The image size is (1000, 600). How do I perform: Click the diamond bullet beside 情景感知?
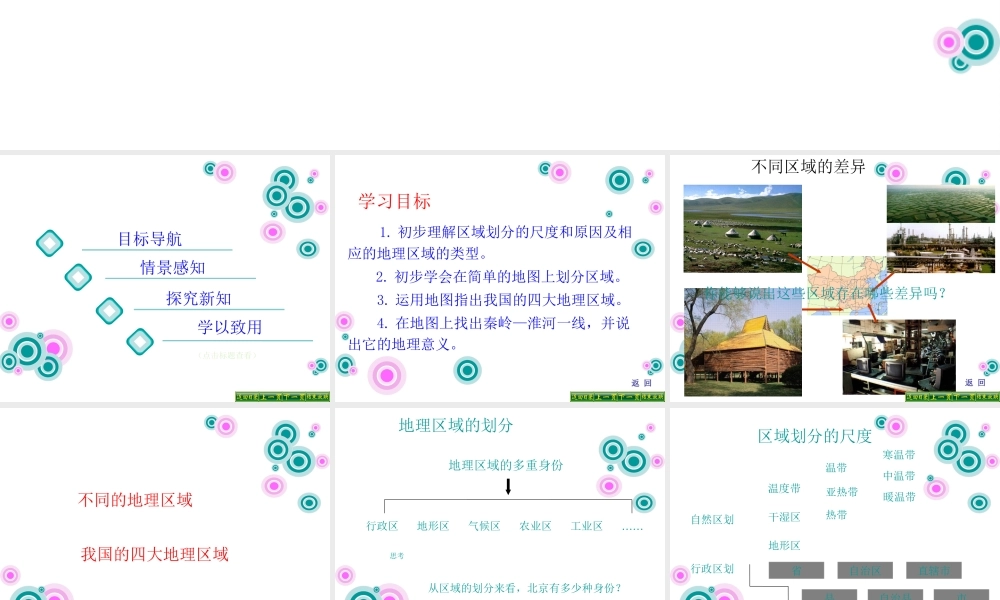point(78,277)
